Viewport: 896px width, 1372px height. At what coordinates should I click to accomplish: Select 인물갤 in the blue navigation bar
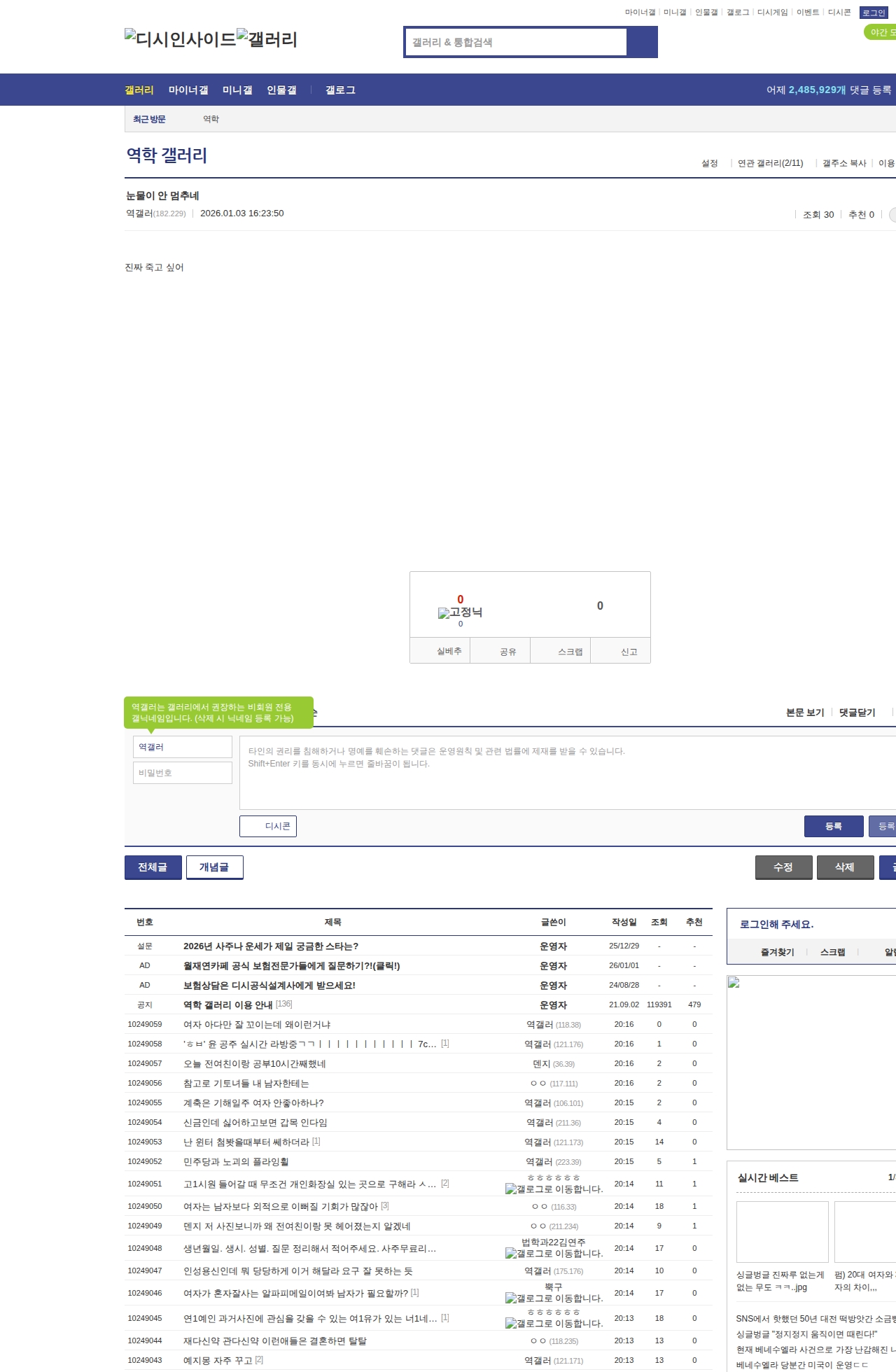click(281, 90)
